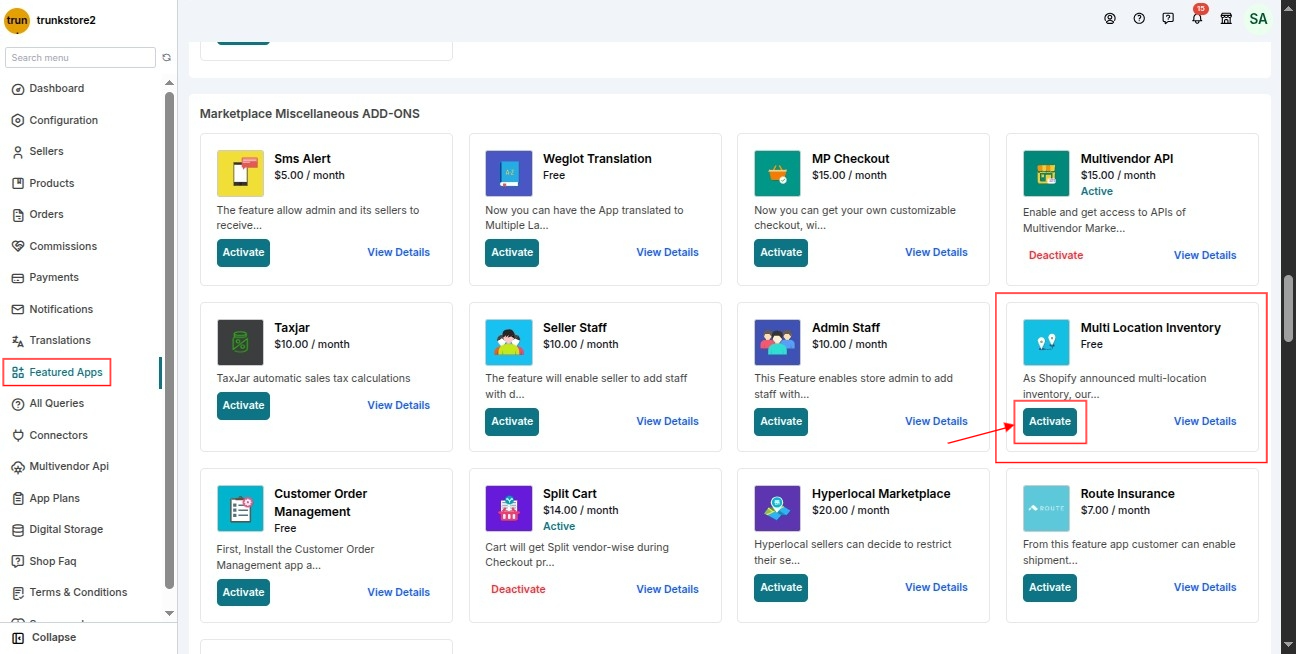
Task: Click the Hyperlocal Marketplace app icon
Action: (778, 509)
